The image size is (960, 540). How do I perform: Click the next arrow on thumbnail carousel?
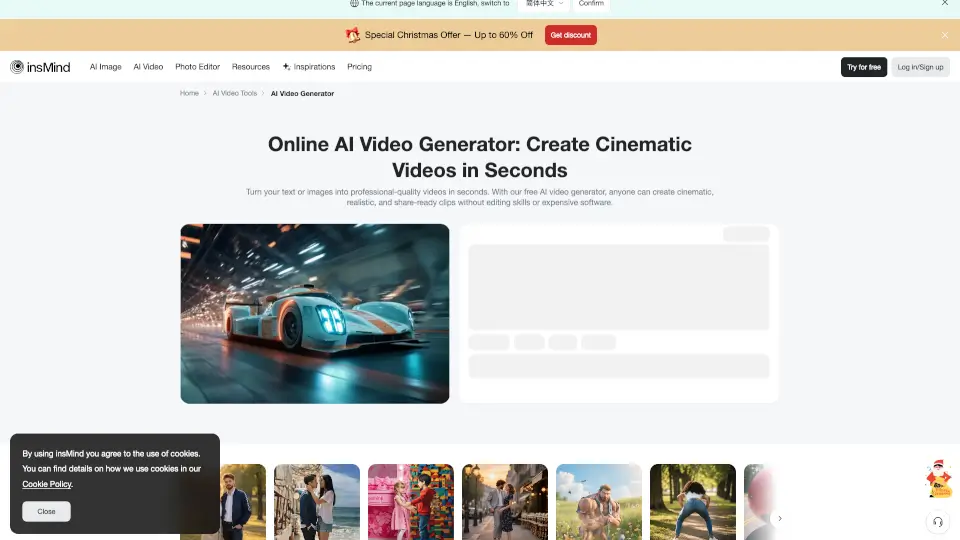point(779,519)
